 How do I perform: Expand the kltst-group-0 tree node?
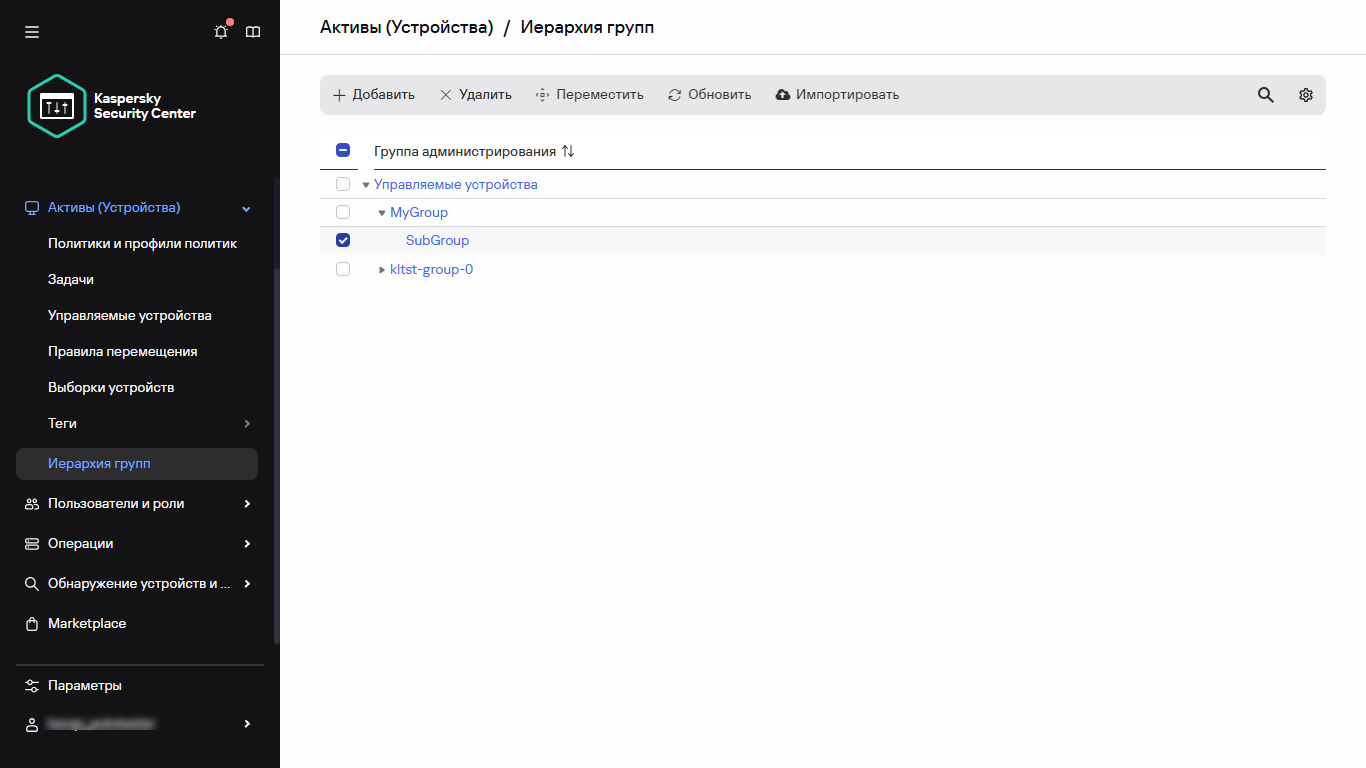(381, 269)
